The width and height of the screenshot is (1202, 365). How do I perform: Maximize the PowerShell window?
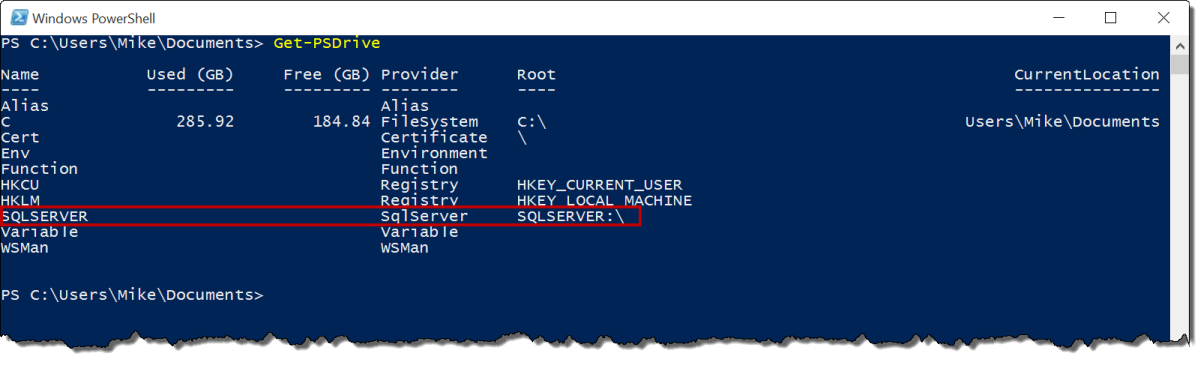tap(1110, 18)
